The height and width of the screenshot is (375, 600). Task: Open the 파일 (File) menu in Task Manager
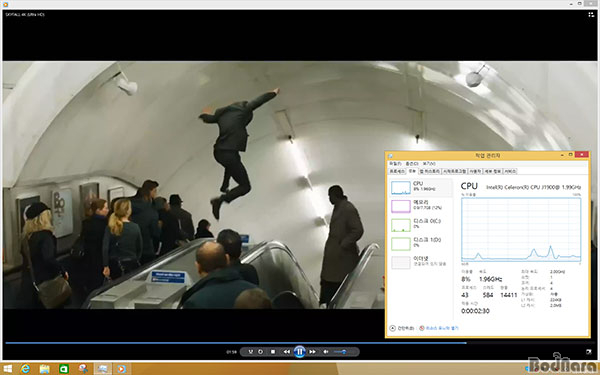pyautogui.click(x=395, y=164)
